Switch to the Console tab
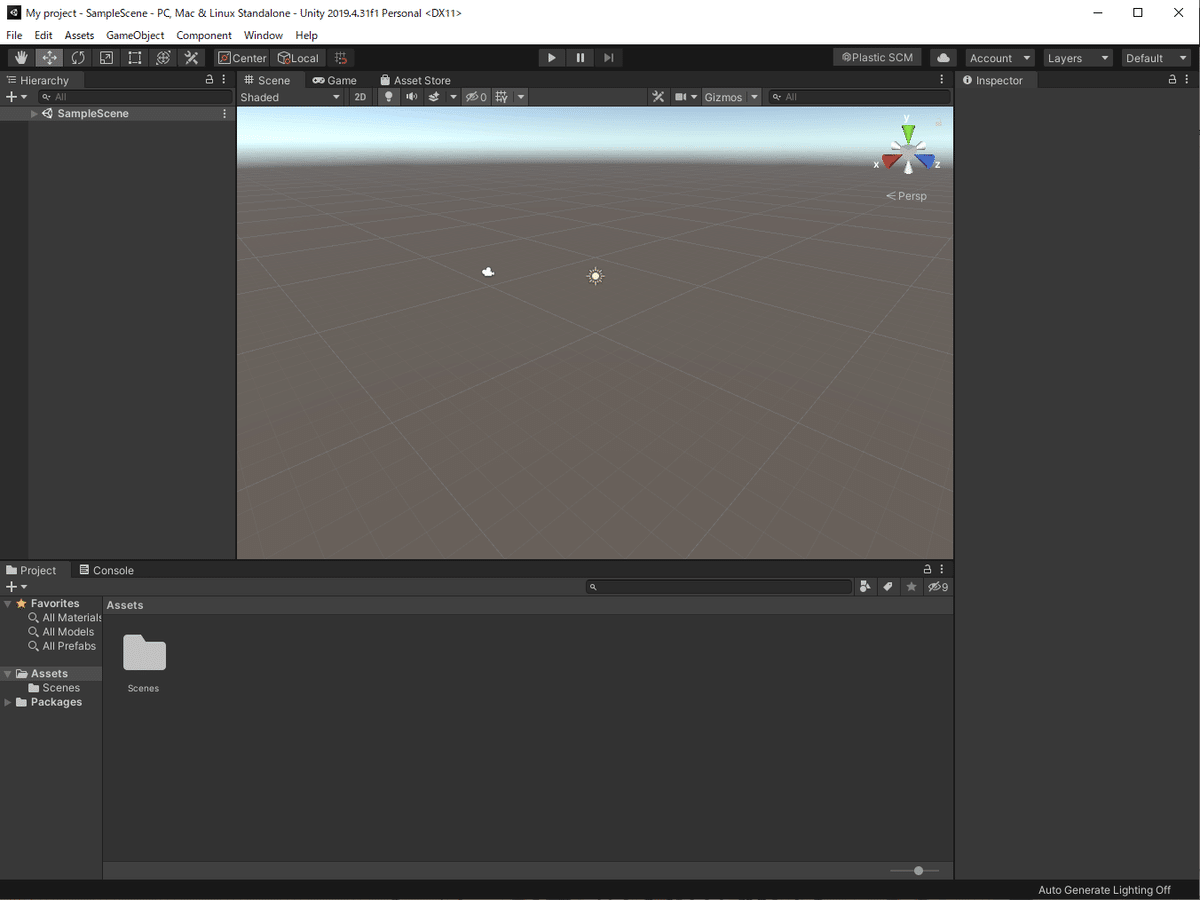Image resolution: width=1200 pixels, height=900 pixels. pyautogui.click(x=106, y=570)
